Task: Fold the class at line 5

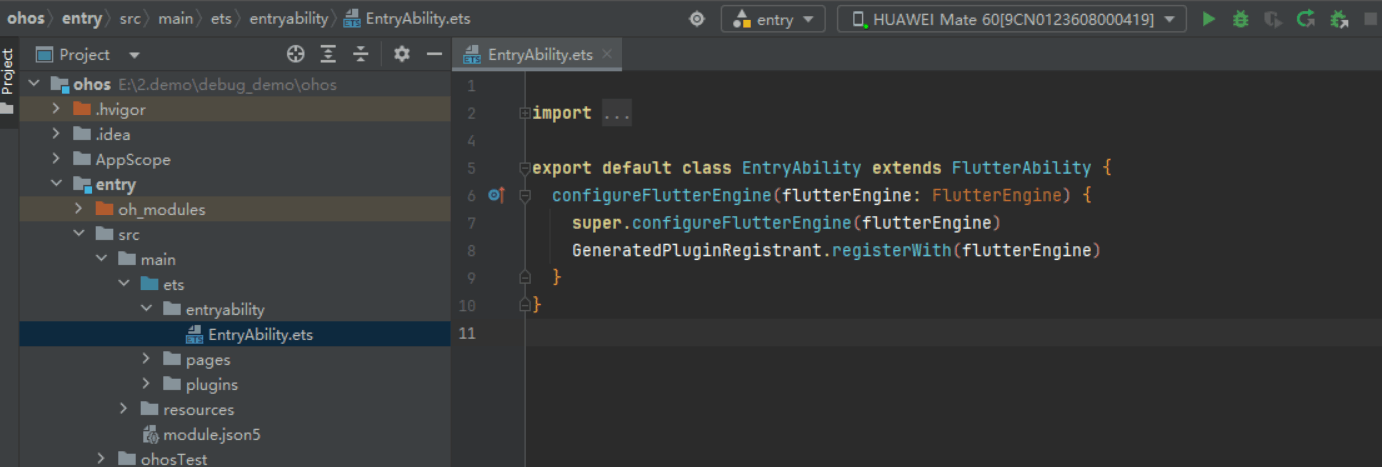Action: click(524, 168)
